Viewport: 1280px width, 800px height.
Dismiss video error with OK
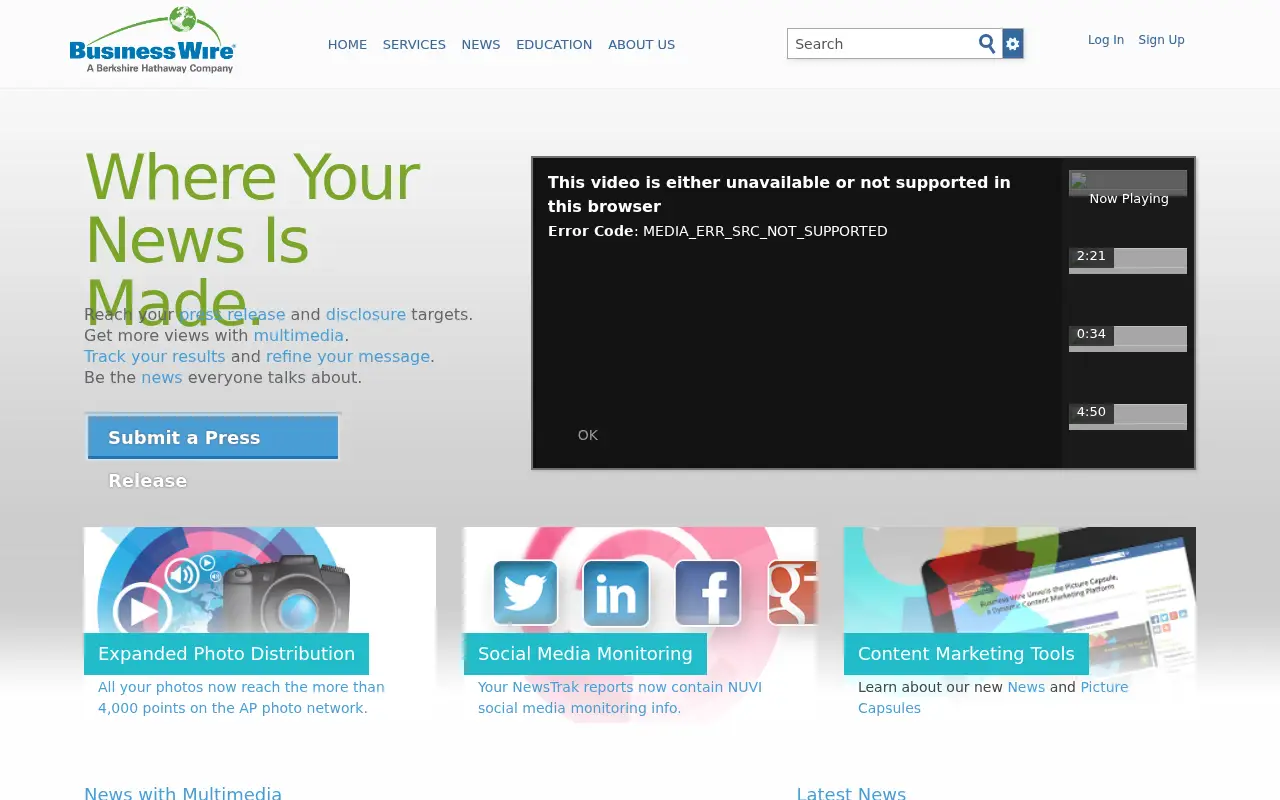click(x=588, y=435)
